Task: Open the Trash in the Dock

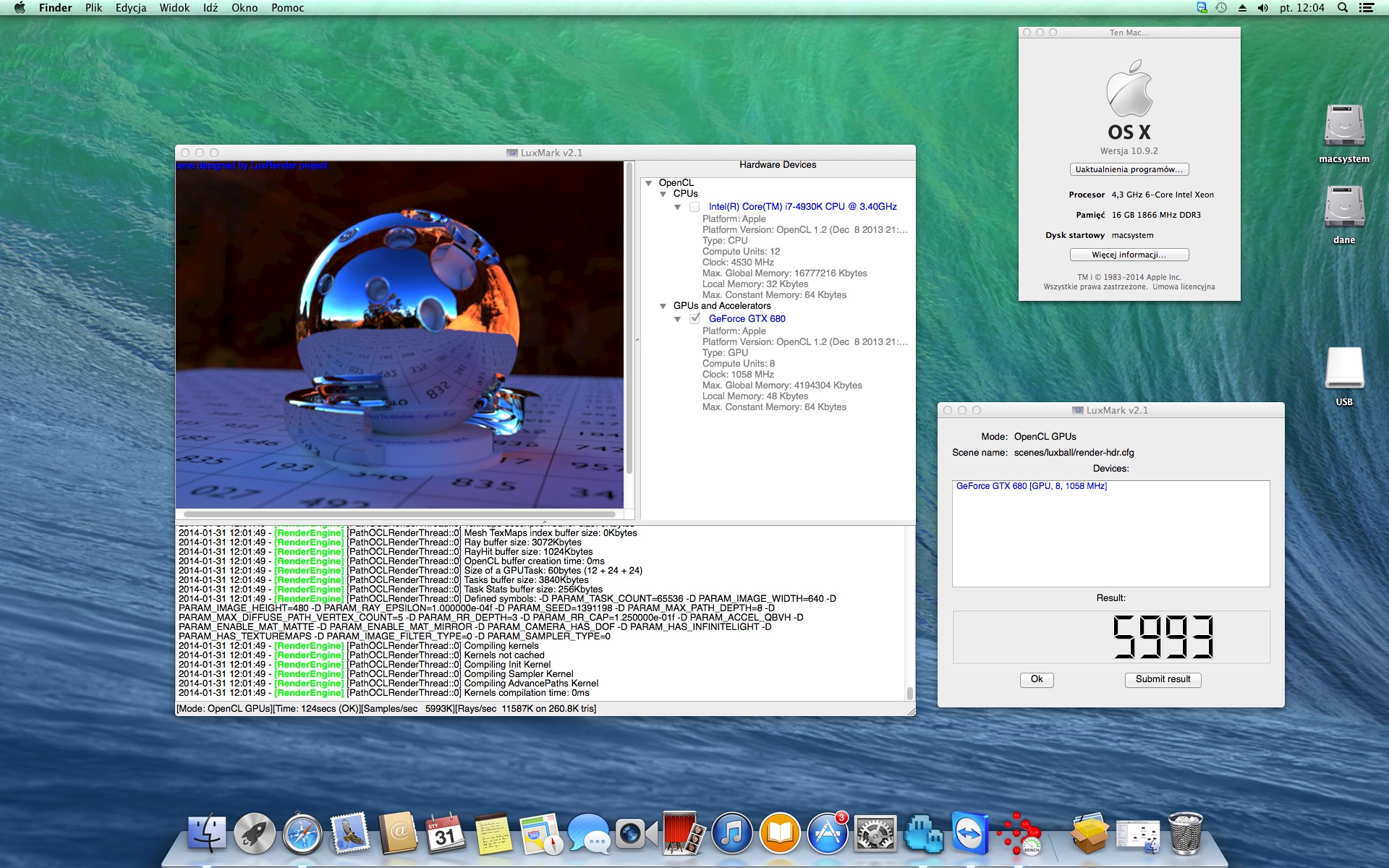Action: click(1185, 834)
